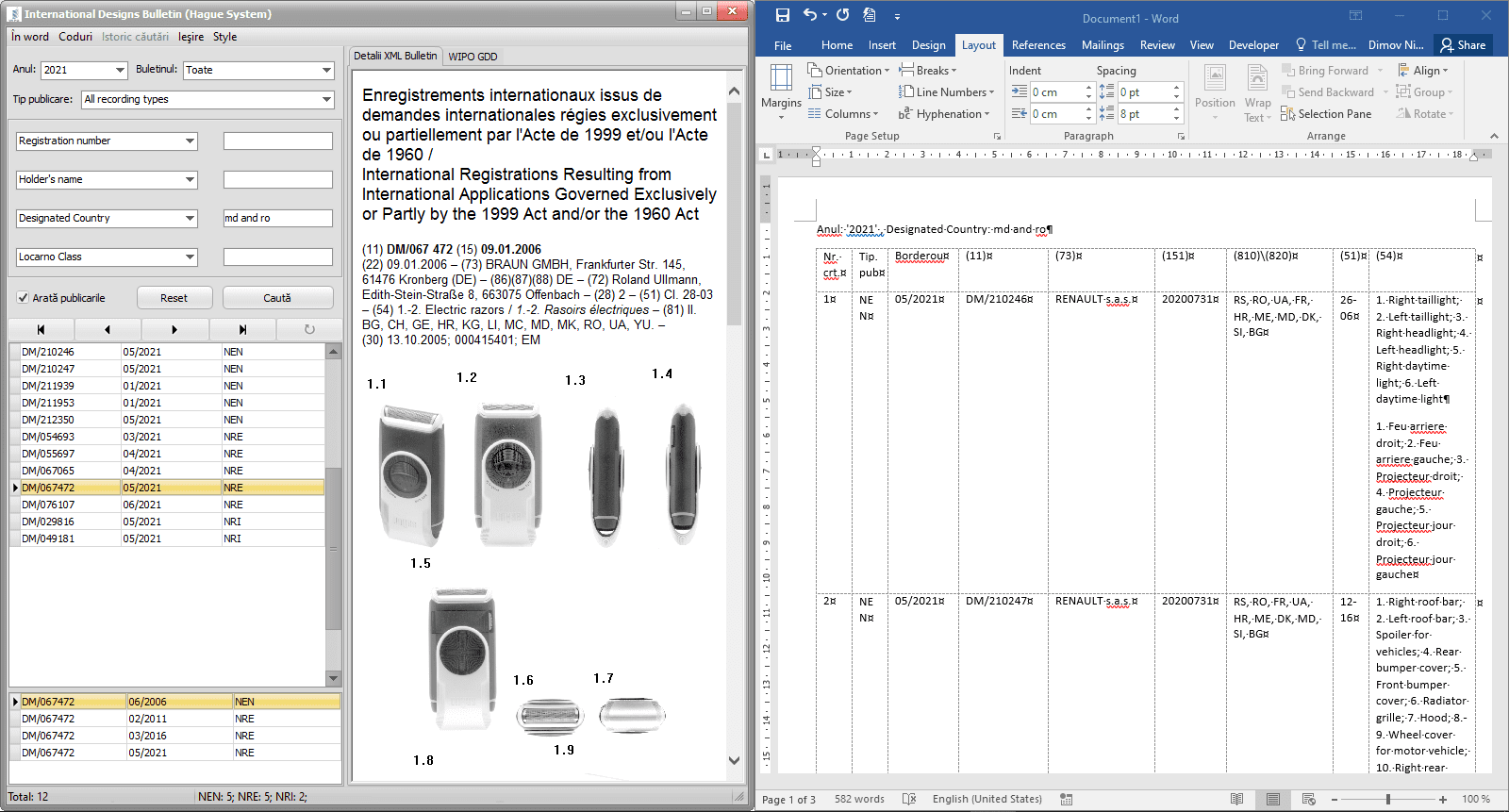Open Designated Country criteria dropdown
Screen dimensions: 1509x812
(x=190, y=218)
